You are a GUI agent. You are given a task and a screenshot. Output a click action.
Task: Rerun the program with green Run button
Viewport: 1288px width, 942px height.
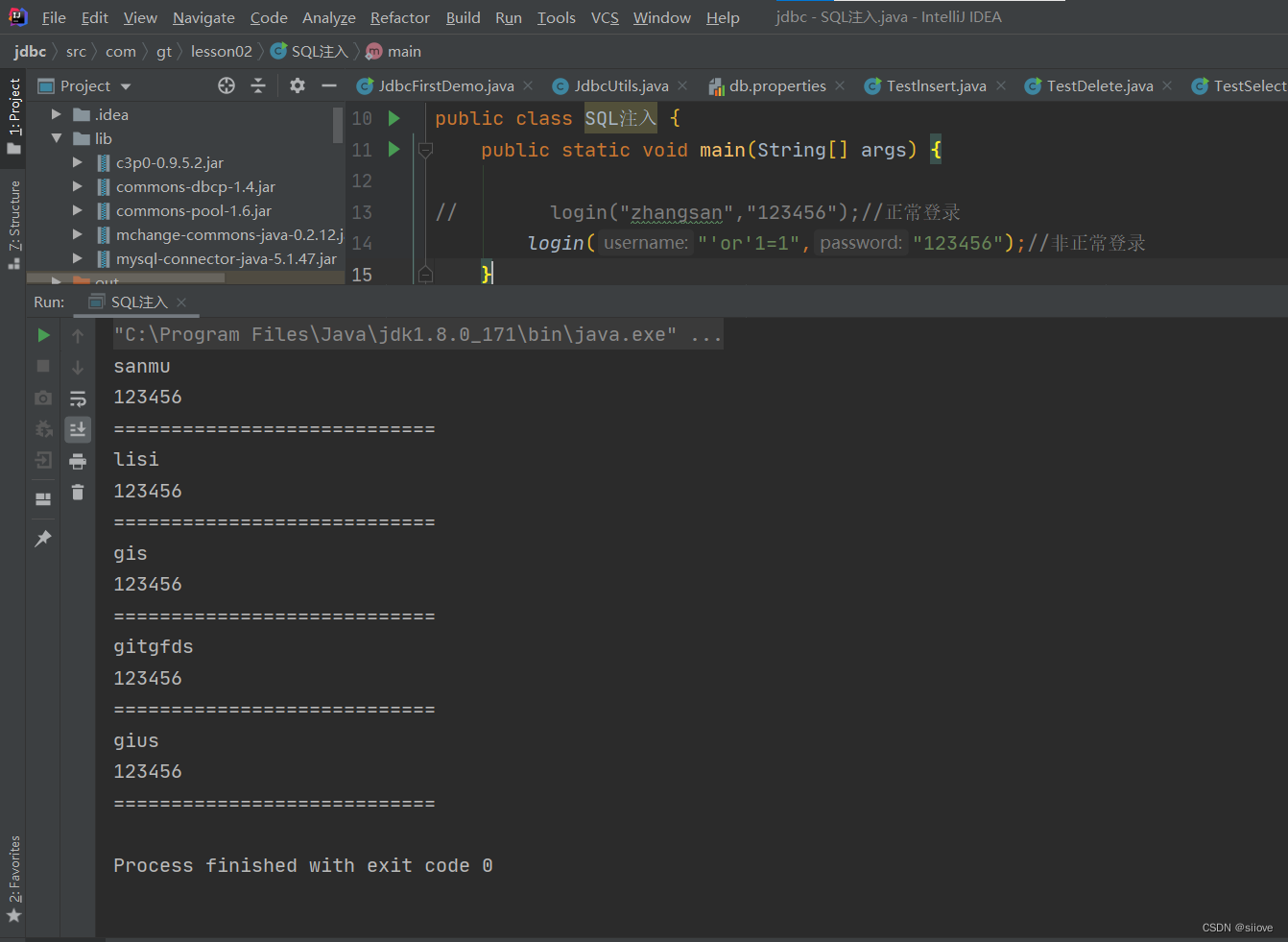tap(43, 335)
